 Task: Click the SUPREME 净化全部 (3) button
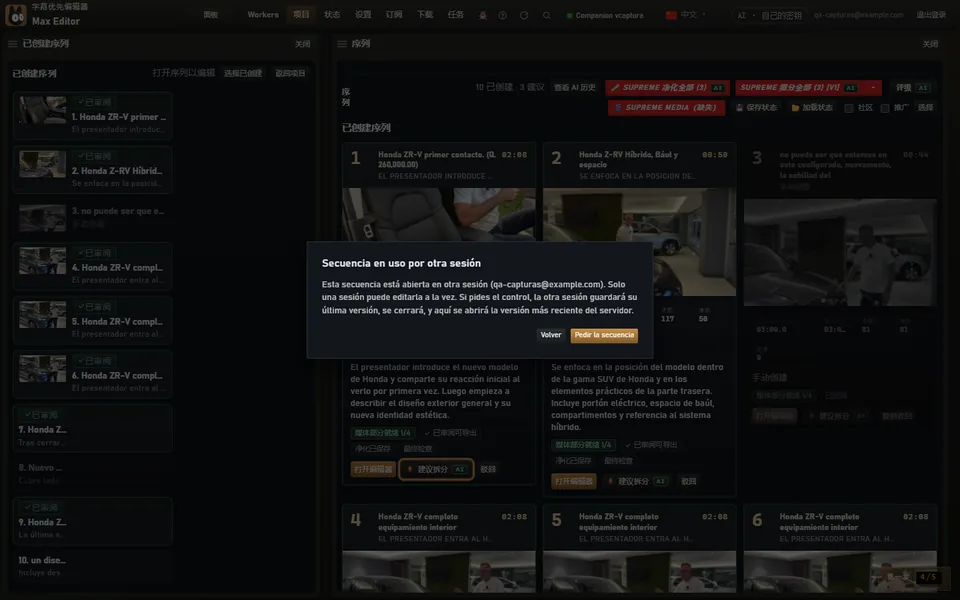(667, 88)
